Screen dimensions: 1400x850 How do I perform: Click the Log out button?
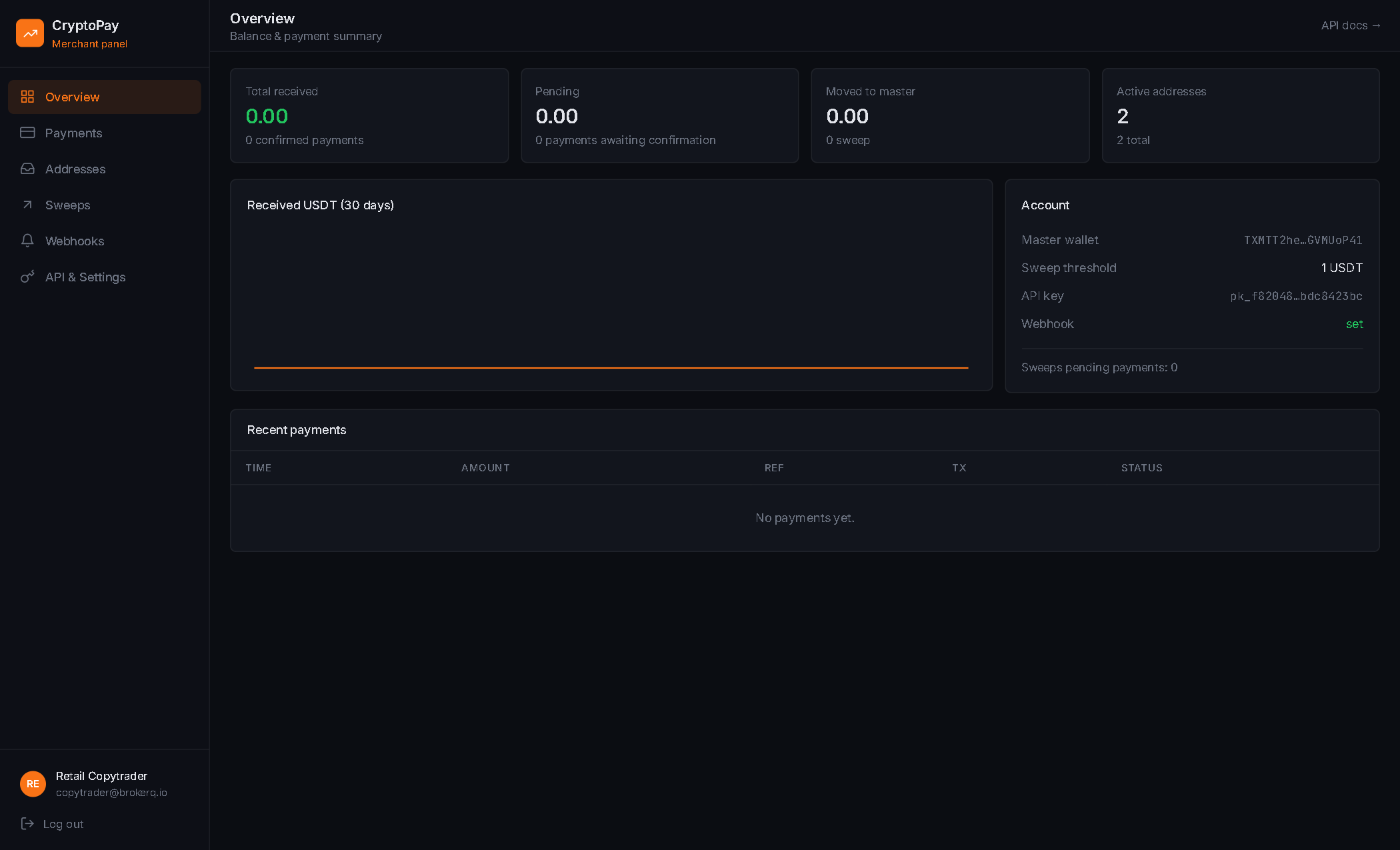(x=52, y=824)
